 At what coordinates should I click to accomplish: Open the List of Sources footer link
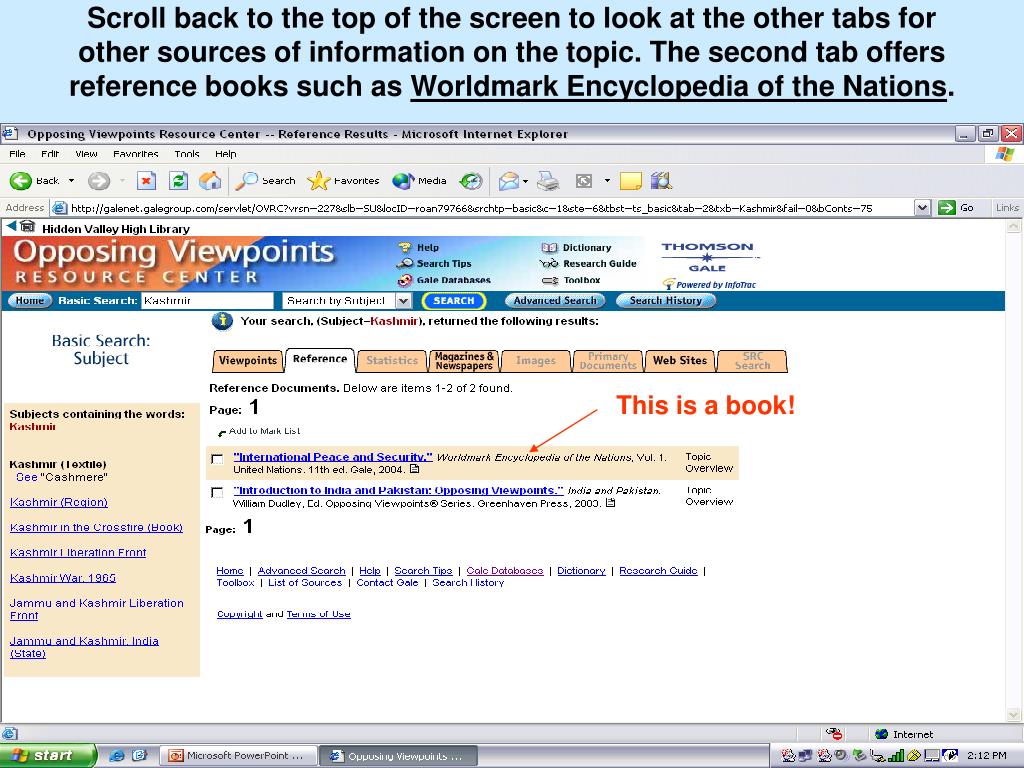[305, 583]
